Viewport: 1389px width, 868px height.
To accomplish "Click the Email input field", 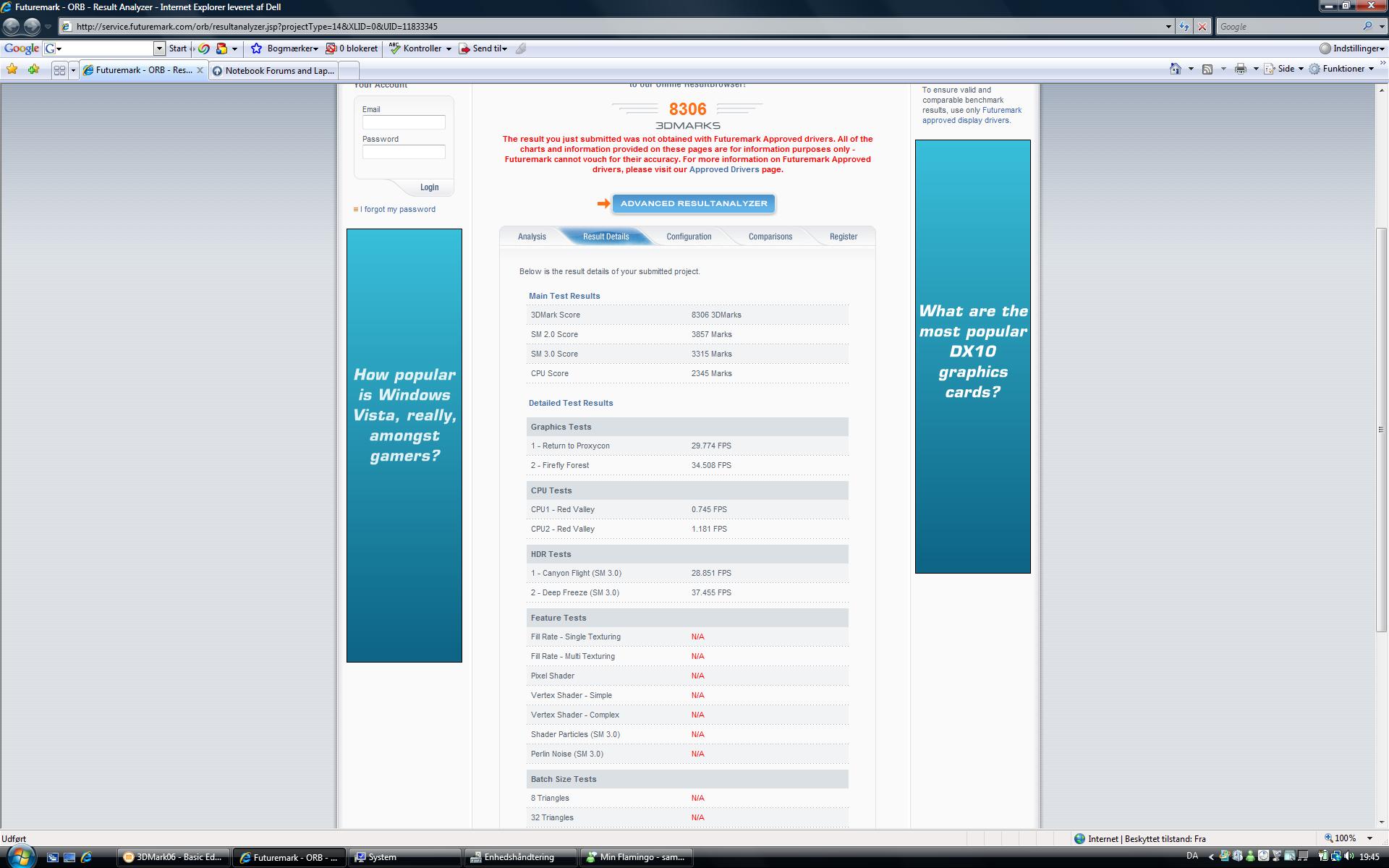I will point(404,122).
